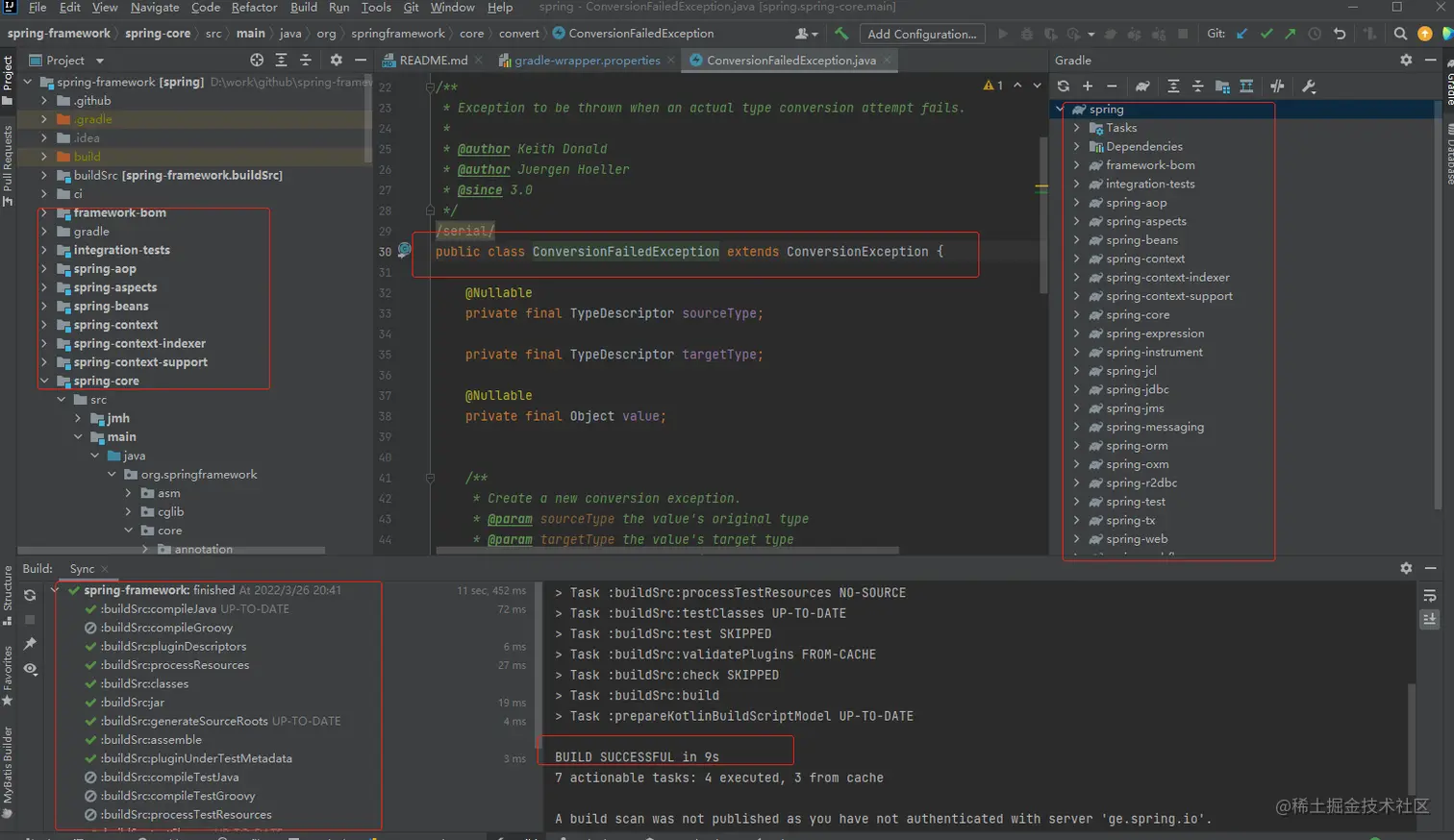1454x840 pixels.
Task: Open the MyBatis Builder side tool window
Action: tap(8, 772)
